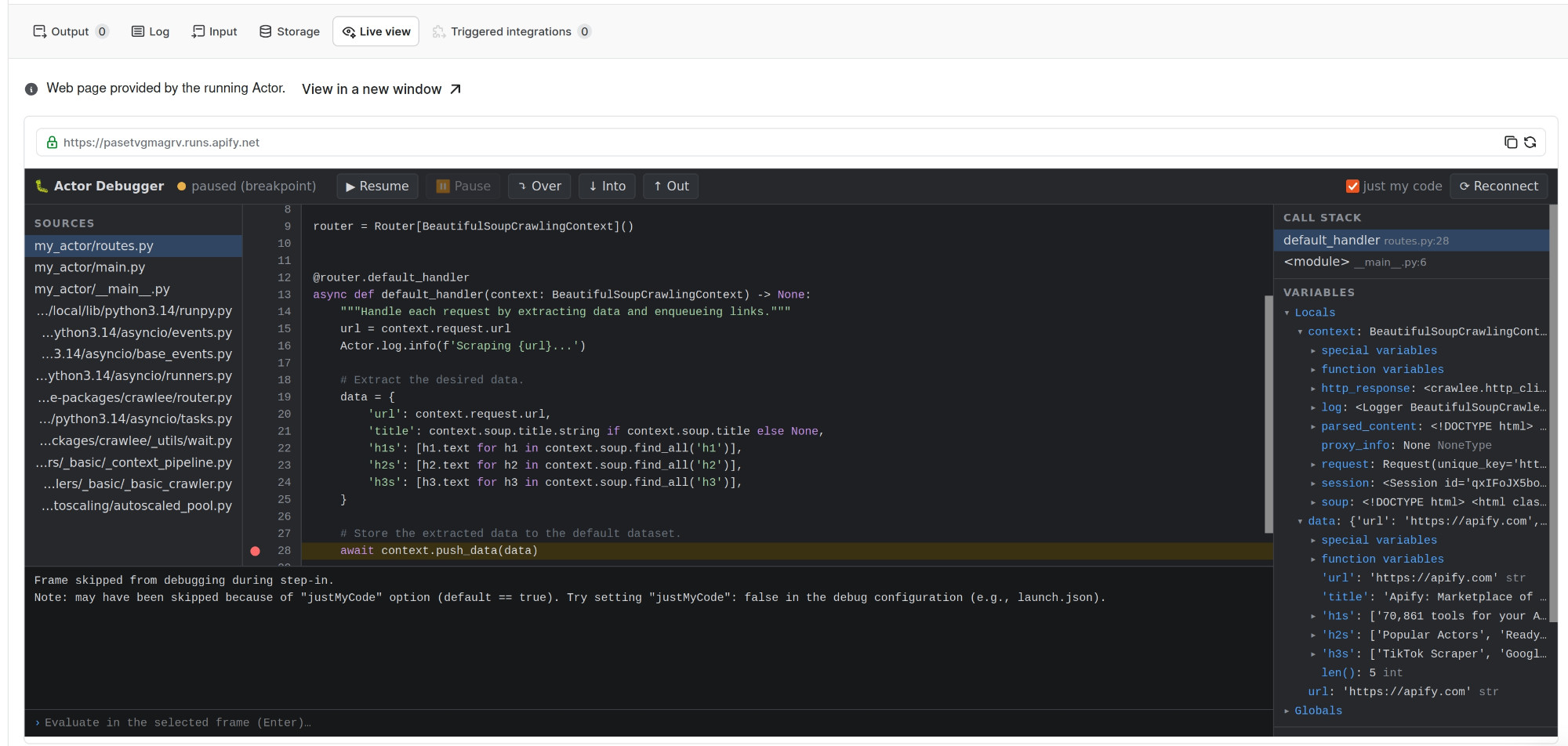The width and height of the screenshot is (1568, 746).
Task: Click line number 15 in the gutter
Action: [284, 329]
